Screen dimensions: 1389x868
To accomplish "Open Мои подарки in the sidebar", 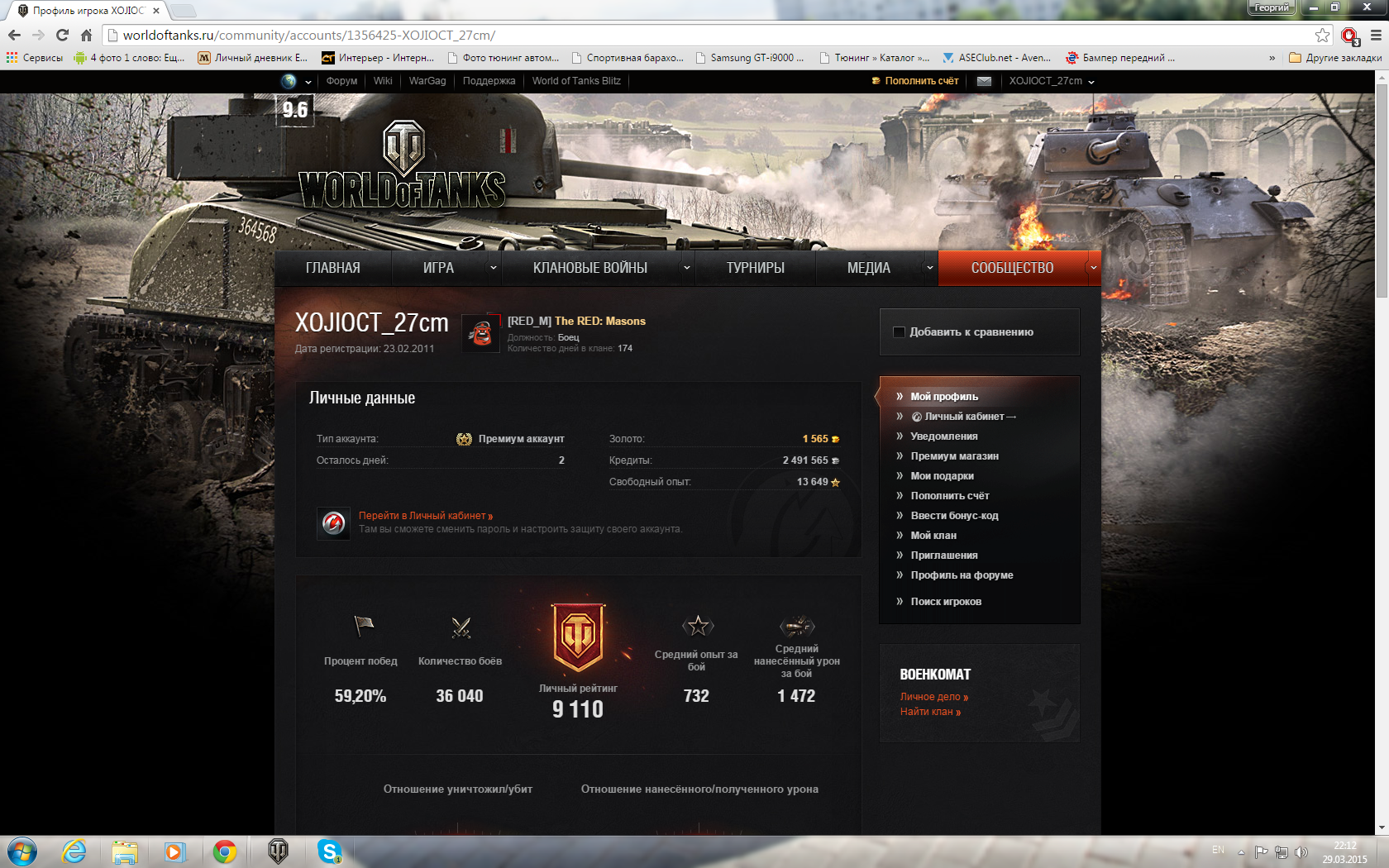I will [943, 476].
